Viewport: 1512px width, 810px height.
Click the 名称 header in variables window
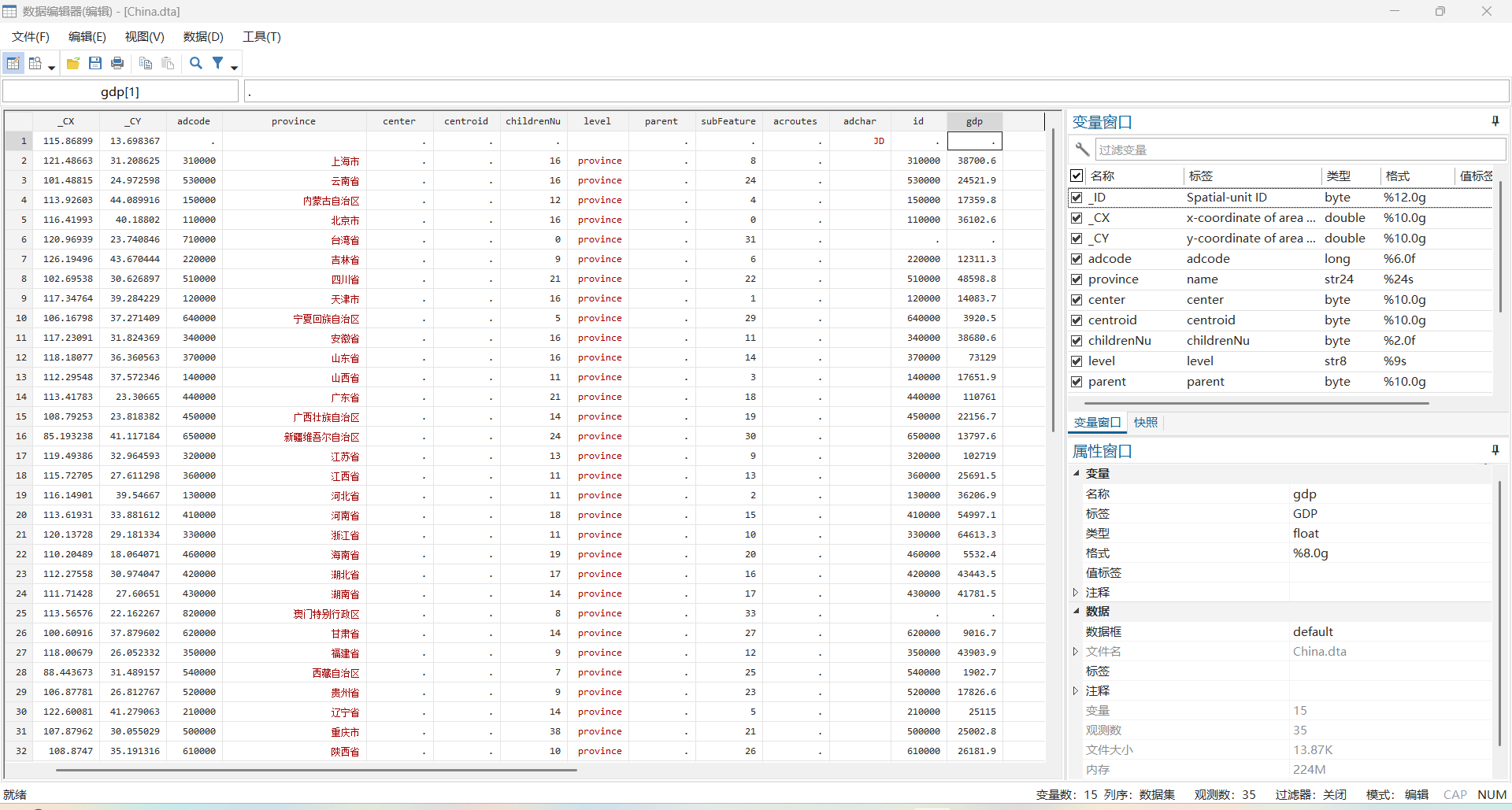(1134, 176)
